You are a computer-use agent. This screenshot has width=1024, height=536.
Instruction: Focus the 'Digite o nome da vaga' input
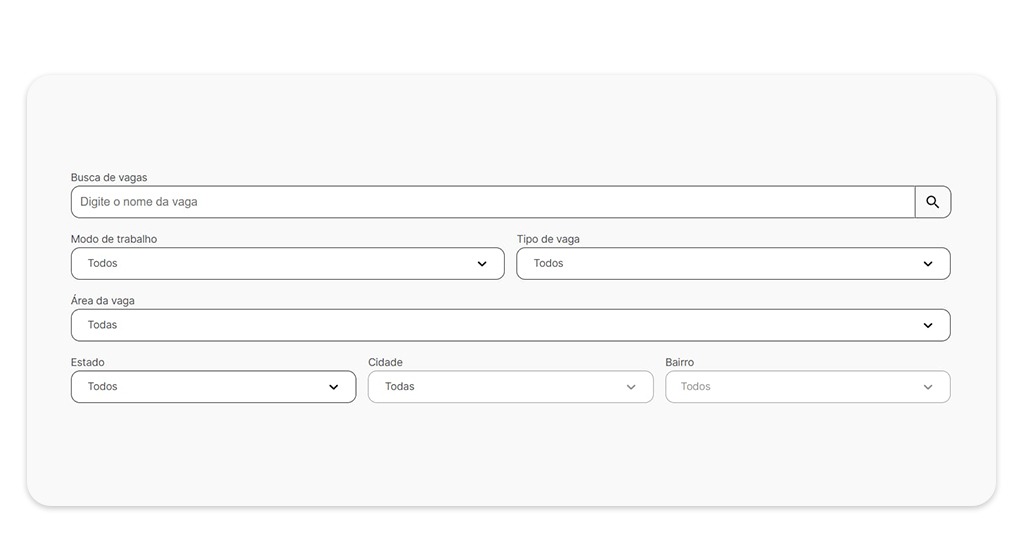[490, 202]
